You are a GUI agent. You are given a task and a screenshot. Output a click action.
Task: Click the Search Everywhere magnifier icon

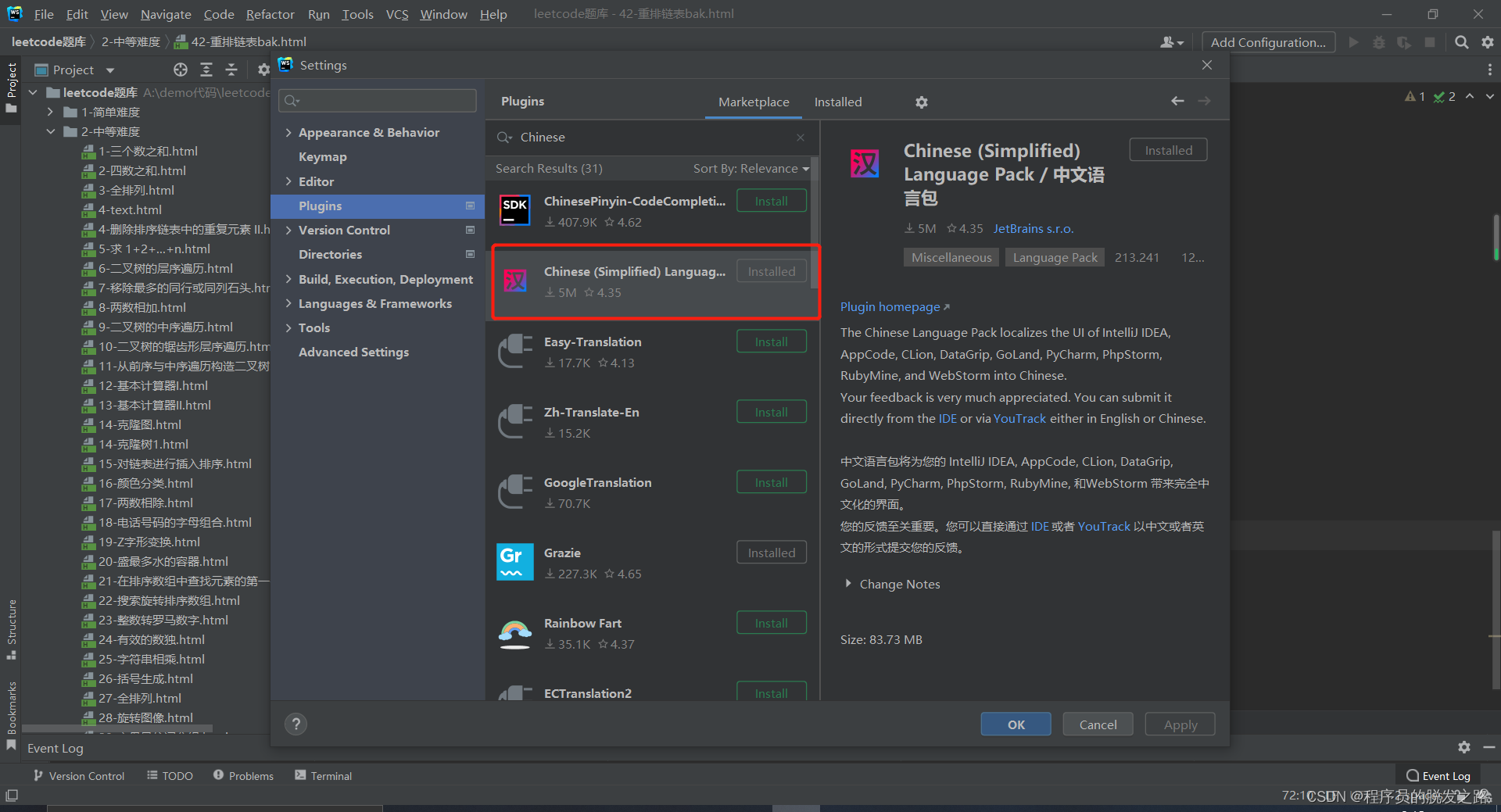pyautogui.click(x=1461, y=42)
